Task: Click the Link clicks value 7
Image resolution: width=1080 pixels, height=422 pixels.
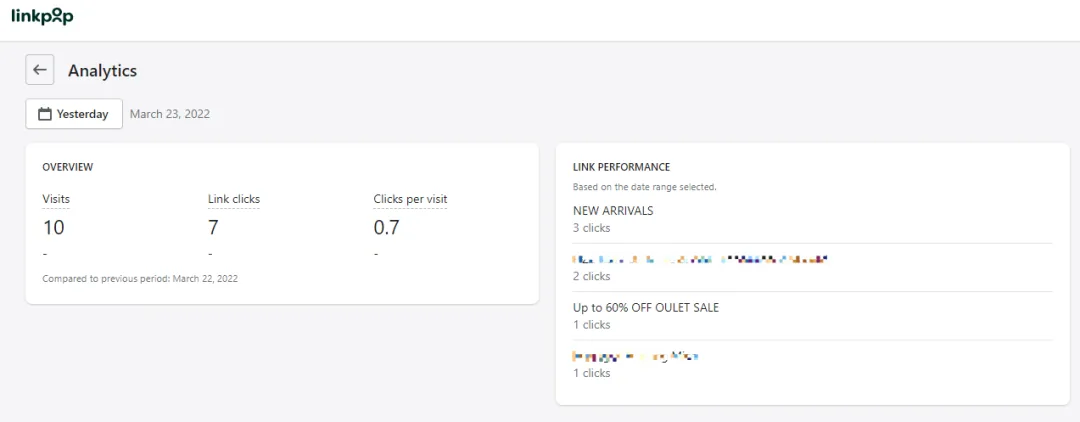Action: click(213, 227)
